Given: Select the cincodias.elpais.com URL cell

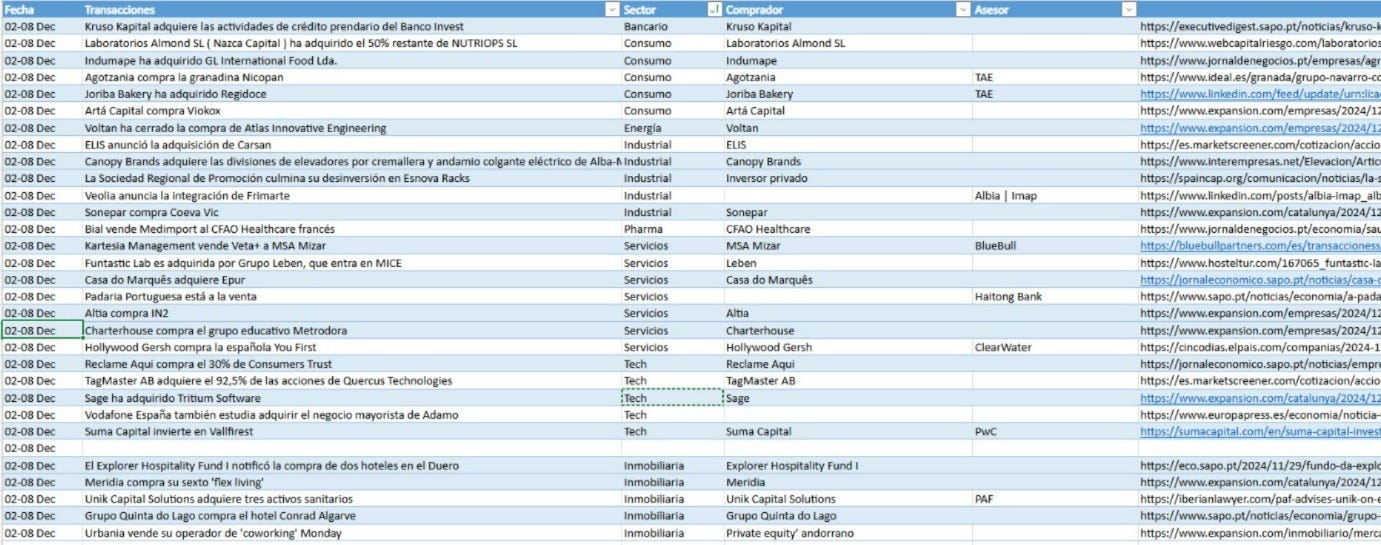Looking at the screenshot, I should (1260, 347).
